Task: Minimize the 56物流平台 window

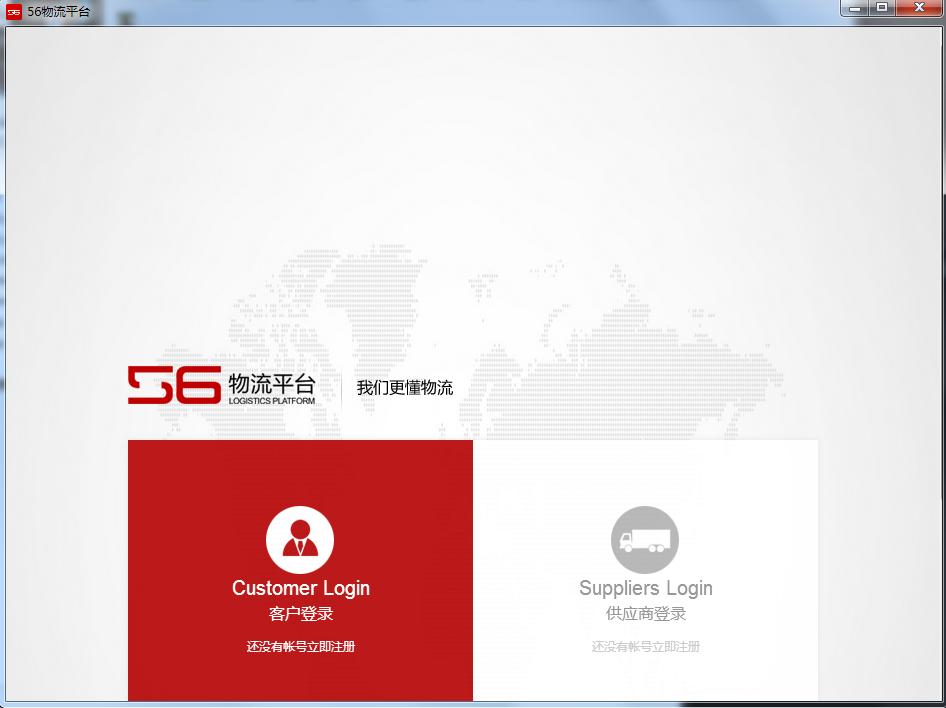Action: point(855,8)
